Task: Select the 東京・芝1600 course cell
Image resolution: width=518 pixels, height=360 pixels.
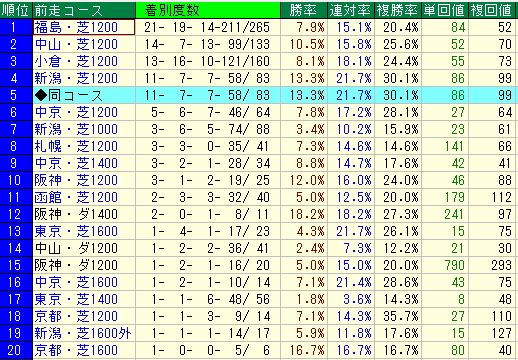Action: pyautogui.click(x=84, y=231)
